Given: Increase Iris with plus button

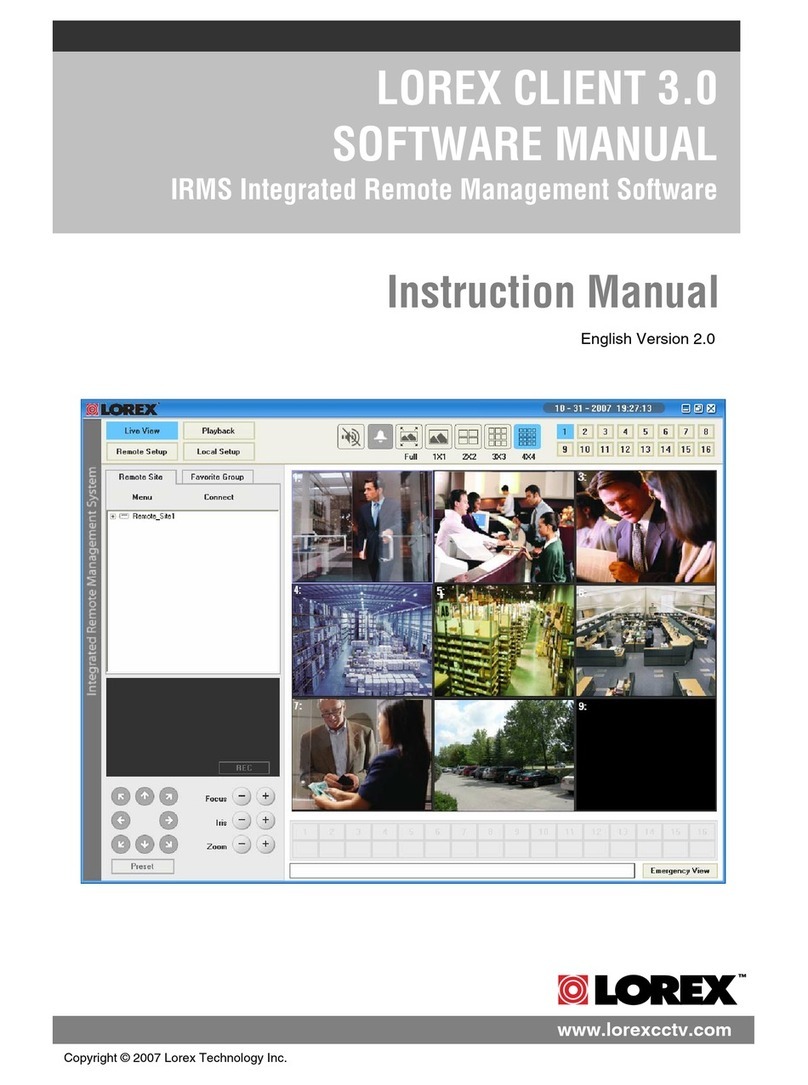Looking at the screenshot, I should (266, 821).
